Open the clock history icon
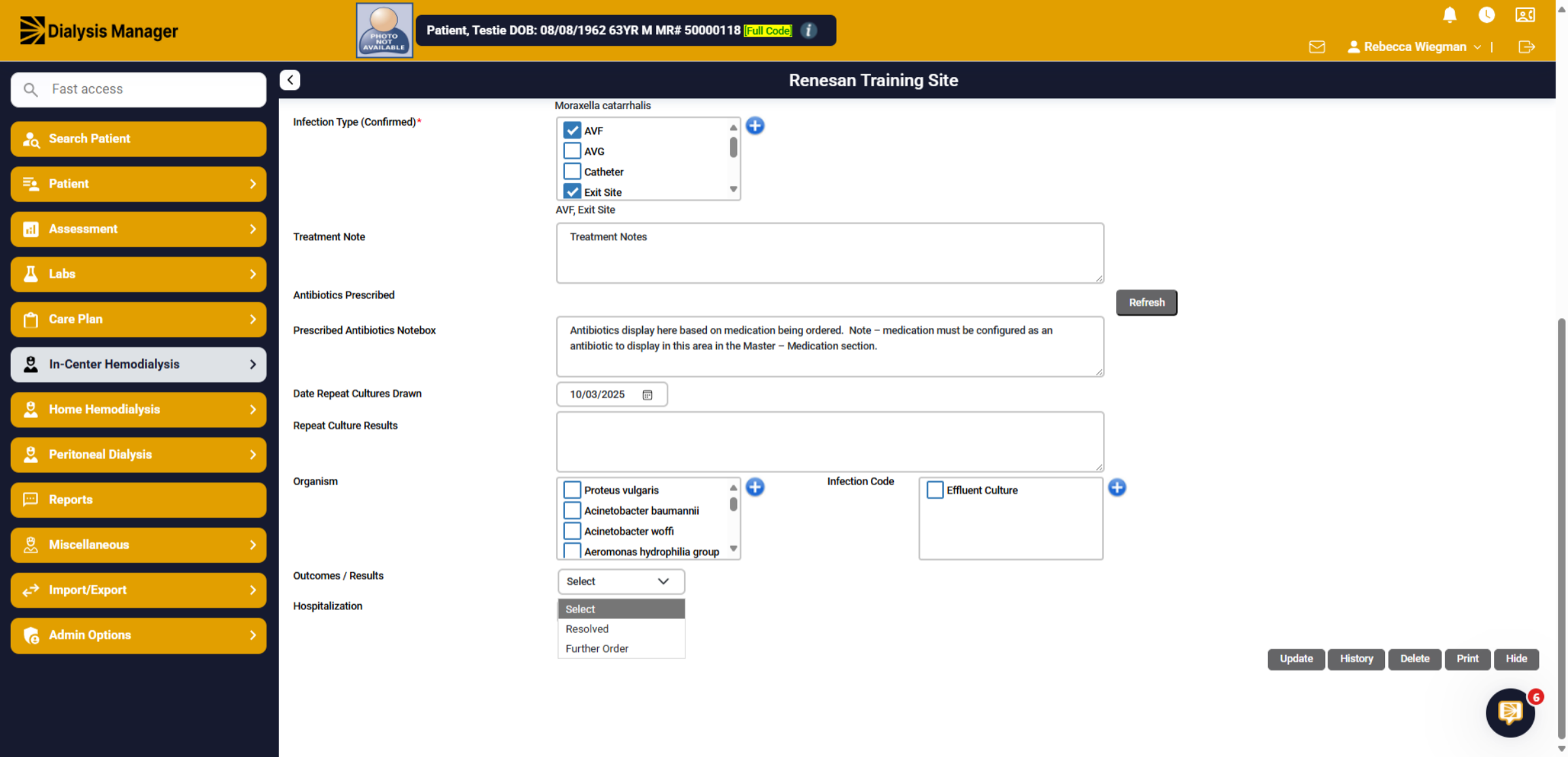The image size is (1568, 757). click(x=1486, y=15)
